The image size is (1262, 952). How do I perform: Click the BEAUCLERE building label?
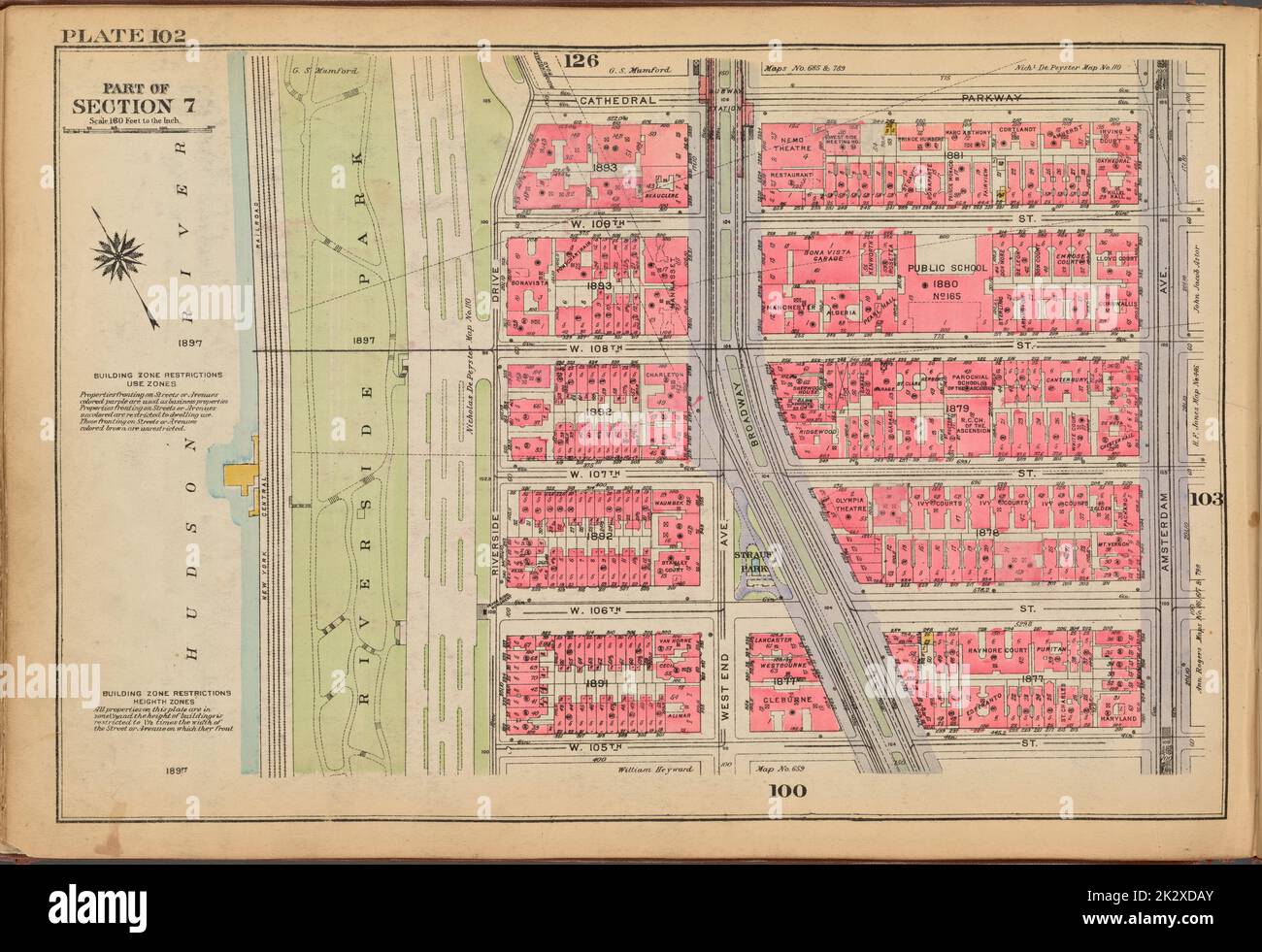coord(664,196)
